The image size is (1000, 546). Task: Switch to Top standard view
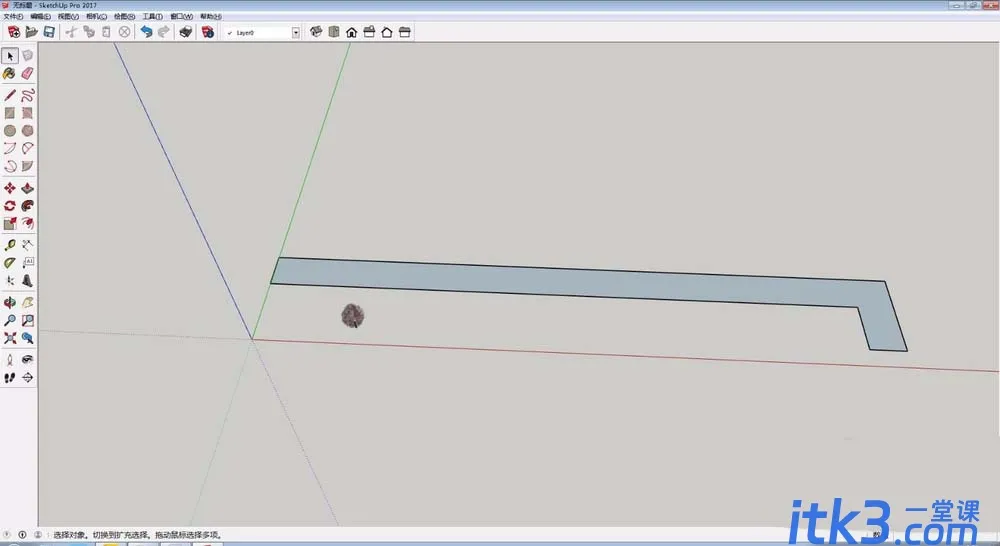[x=334, y=32]
